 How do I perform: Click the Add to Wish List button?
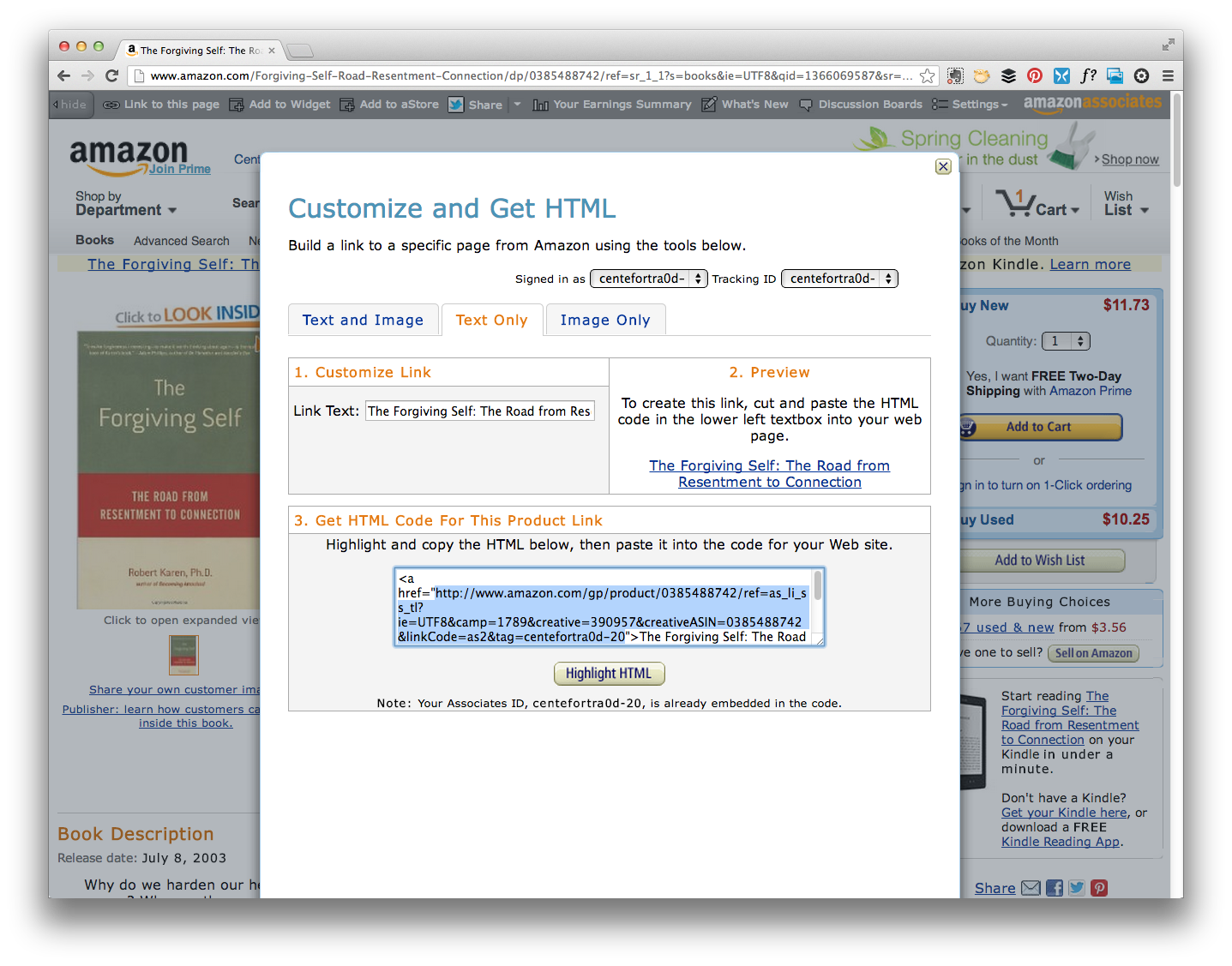(x=1040, y=561)
